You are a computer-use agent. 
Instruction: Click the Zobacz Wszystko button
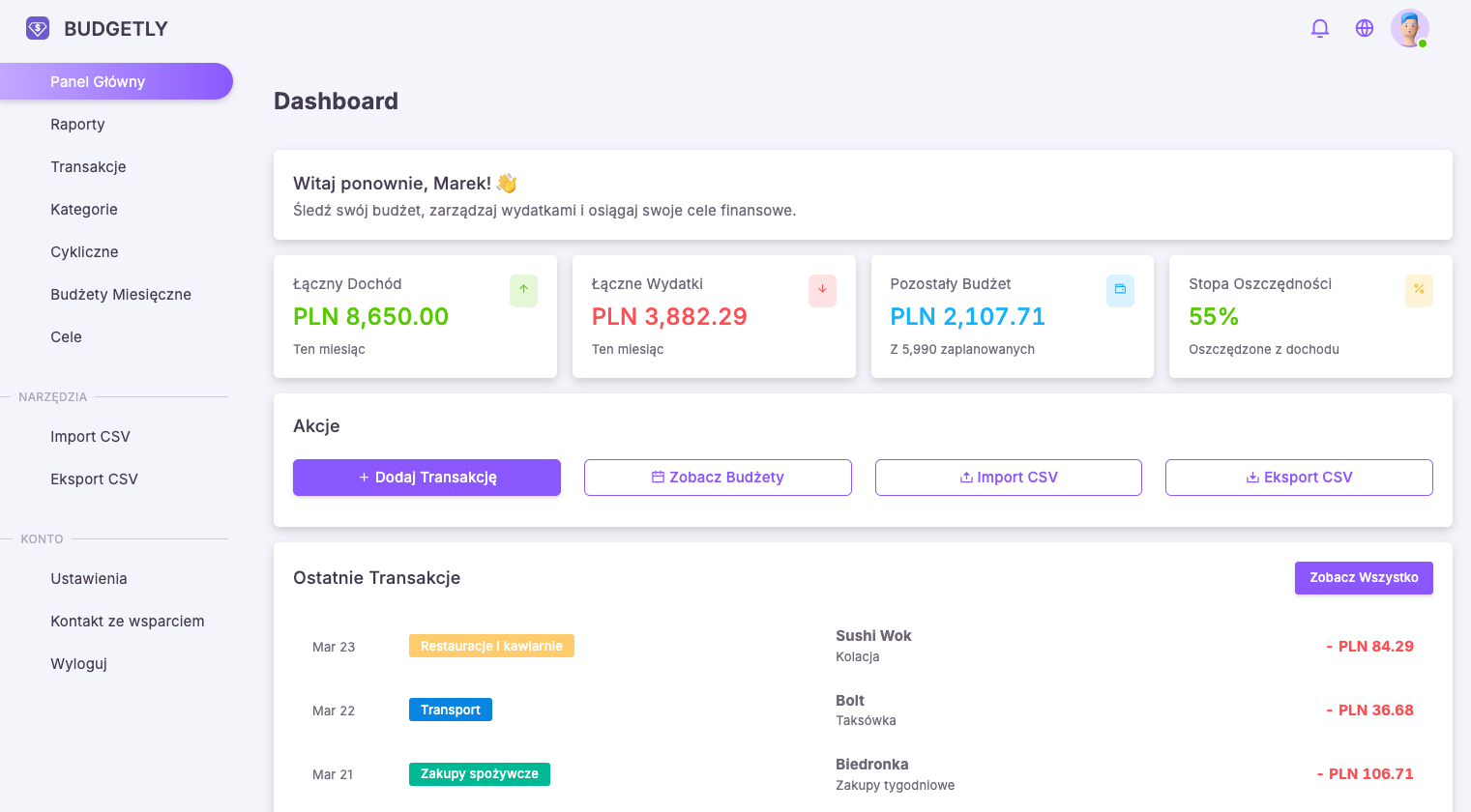(x=1364, y=578)
